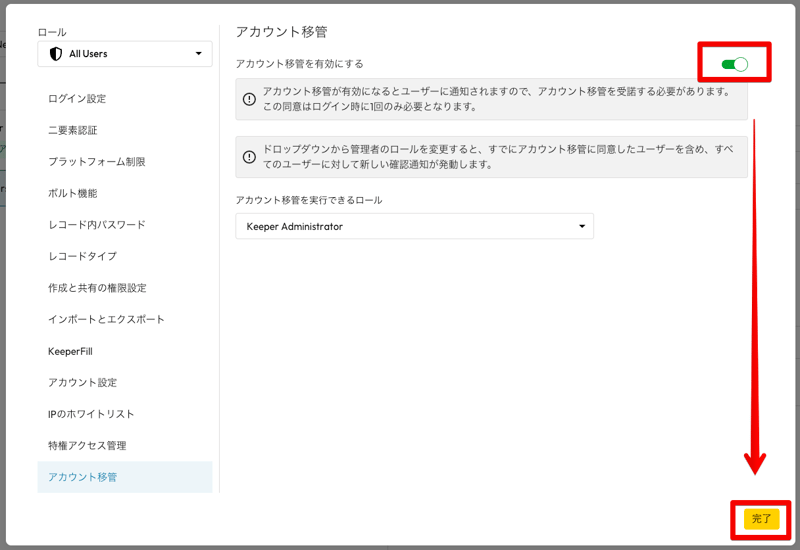800x550 pixels.
Task: Open レコードタイプ settings
Action: 82,256
